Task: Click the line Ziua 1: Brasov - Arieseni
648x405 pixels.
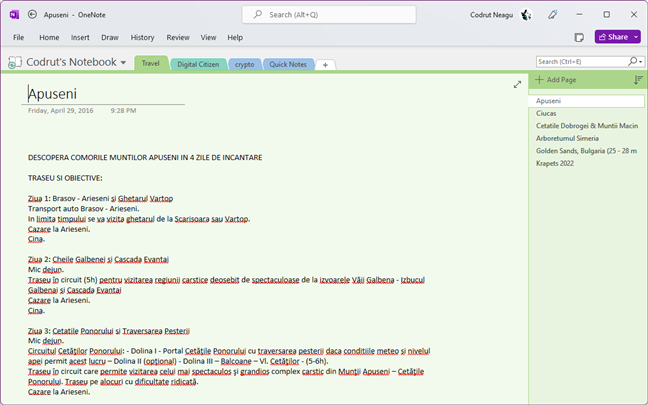Action: pyautogui.click(x=100, y=198)
